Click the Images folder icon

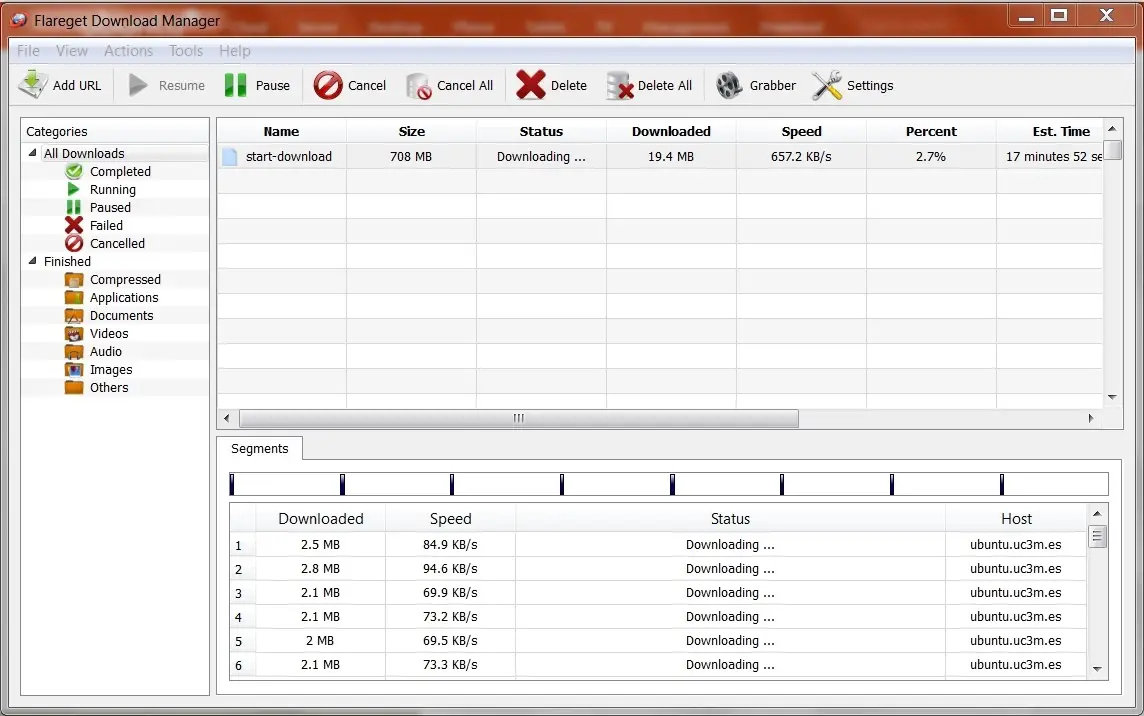click(x=74, y=369)
